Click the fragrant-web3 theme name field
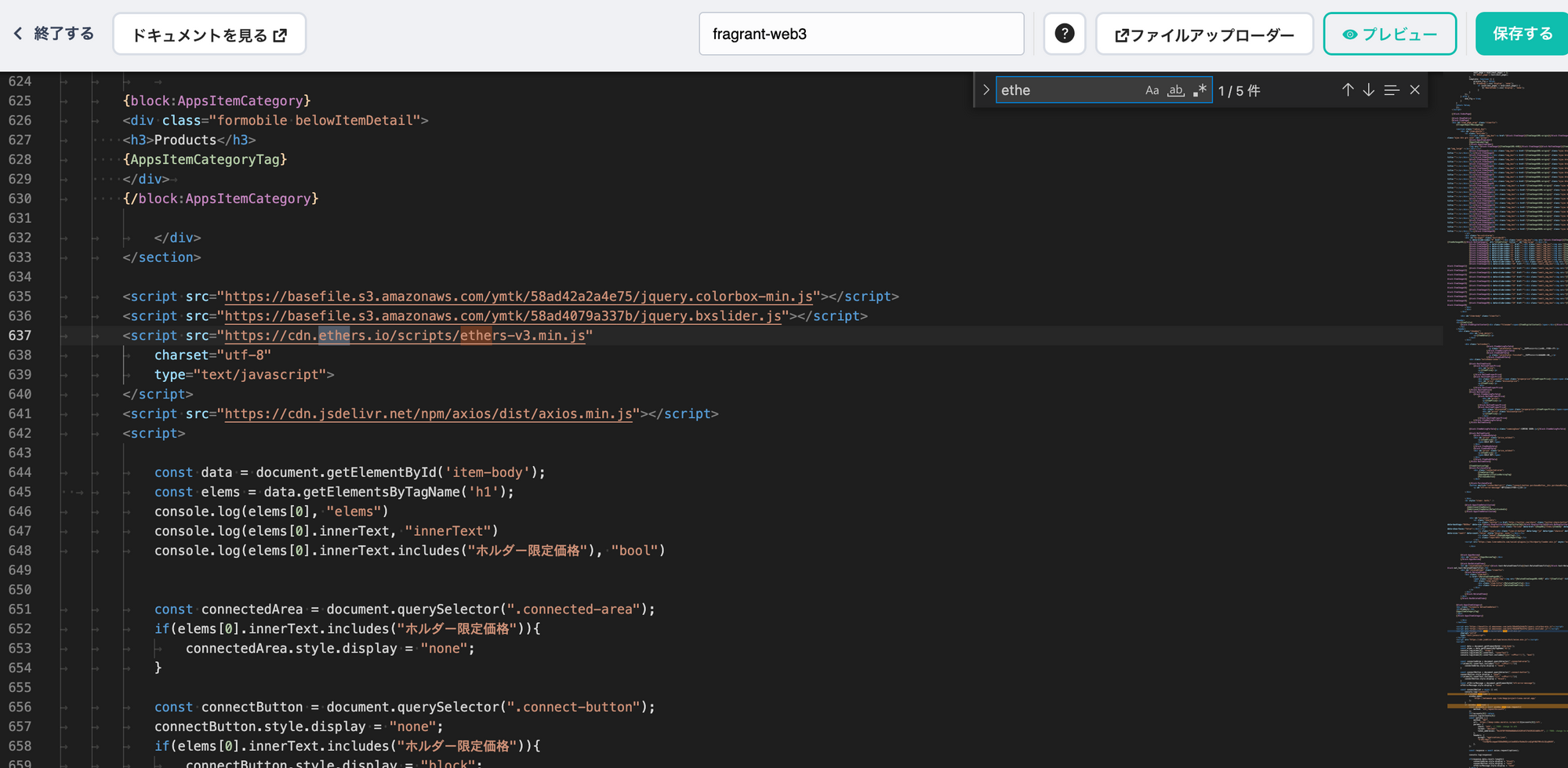This screenshot has height=768, width=1568. [861, 34]
